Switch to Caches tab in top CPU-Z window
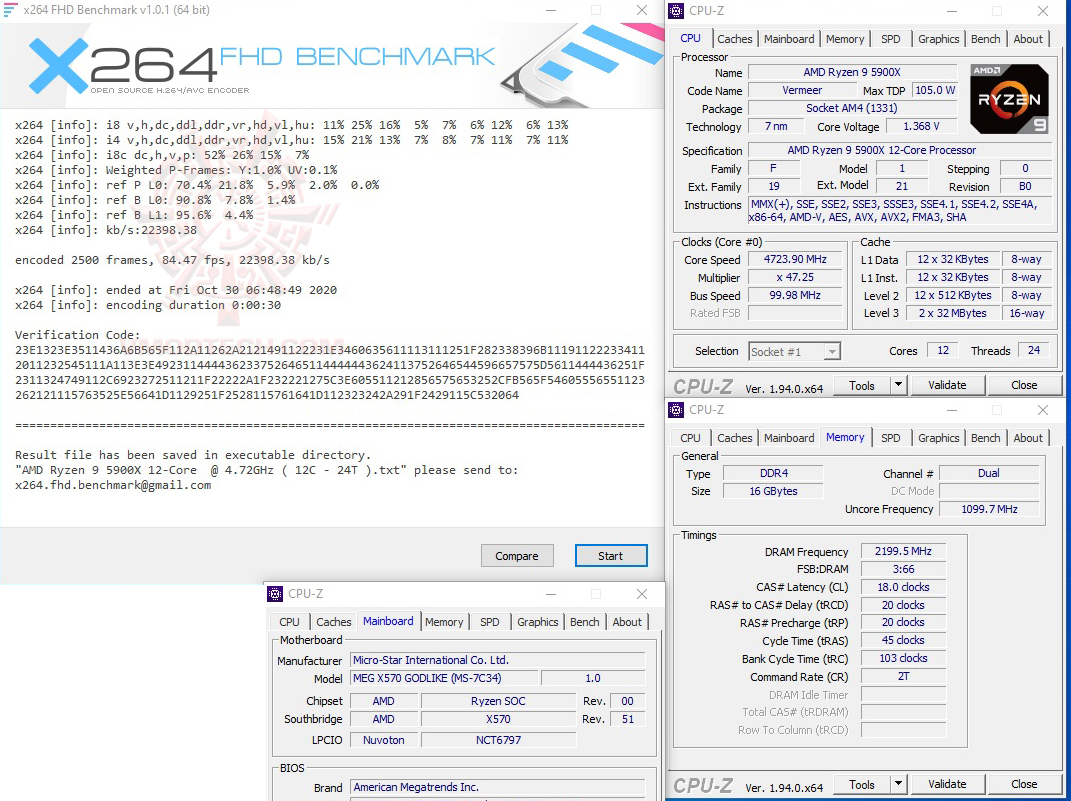Screen dimensions: 1071x801 (735, 39)
